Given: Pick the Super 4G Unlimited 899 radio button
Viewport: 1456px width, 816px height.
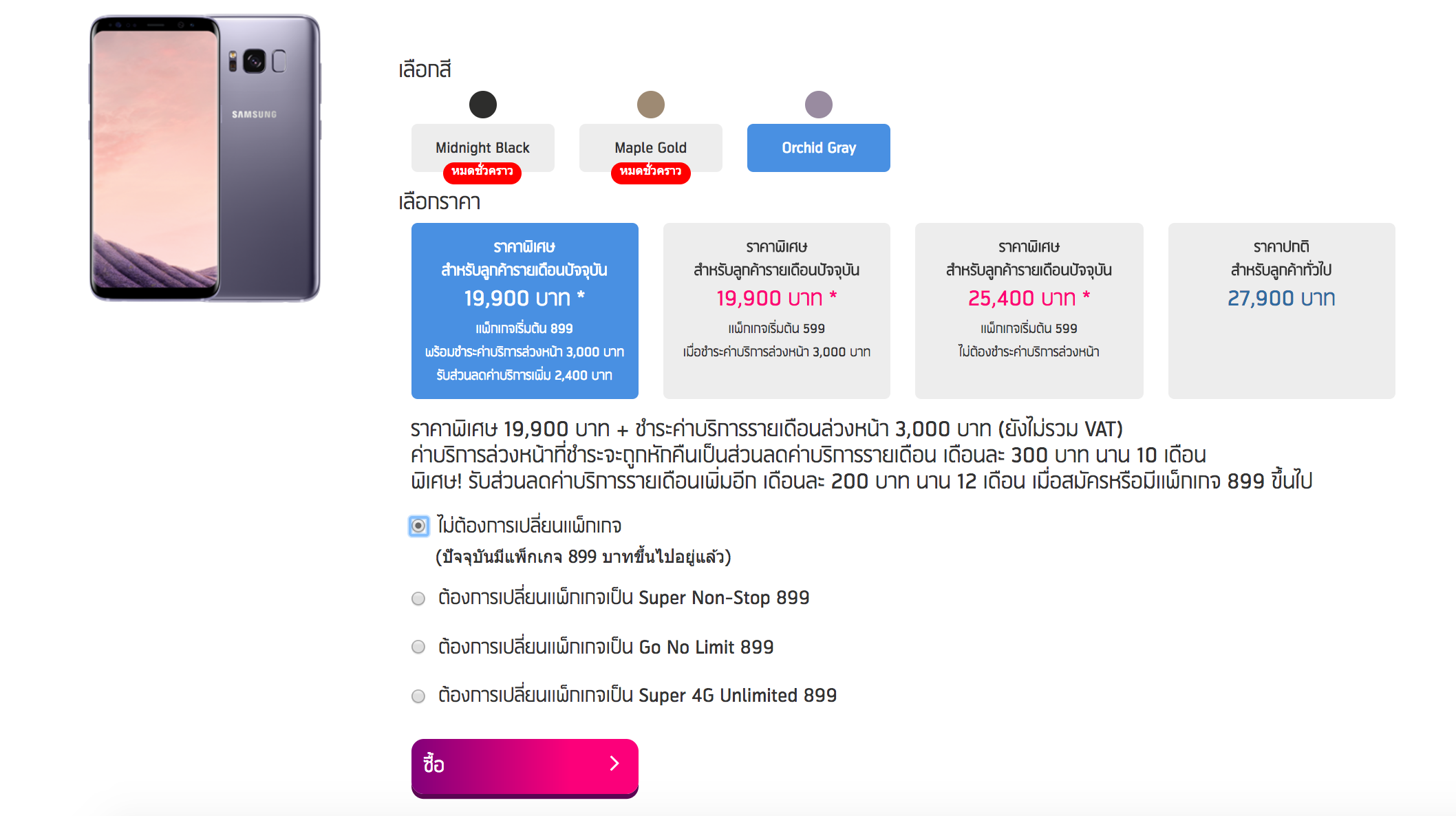Looking at the screenshot, I should pyautogui.click(x=418, y=696).
